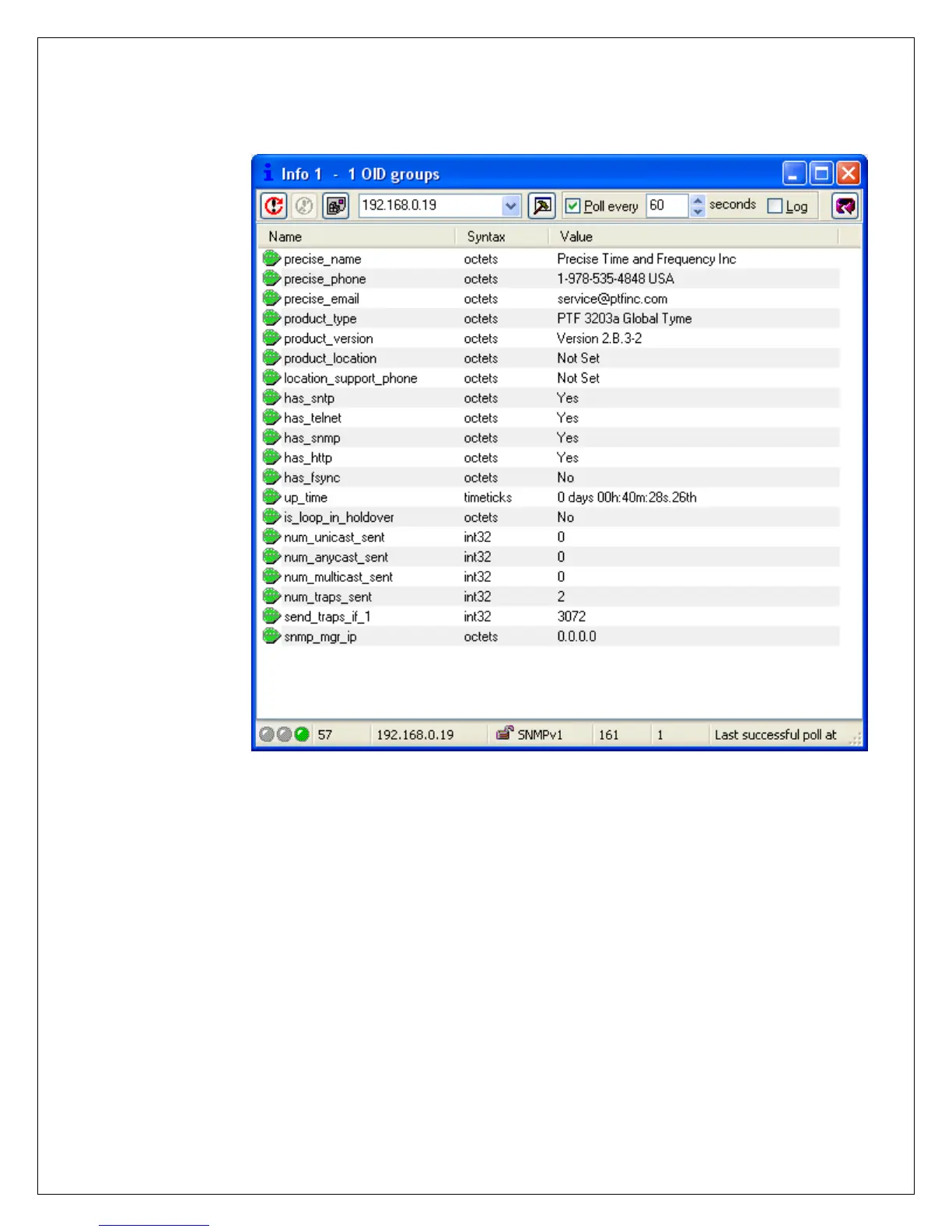Decrease poll interval with the down spinner arrow
This screenshot has height=1232, width=952.
[698, 212]
